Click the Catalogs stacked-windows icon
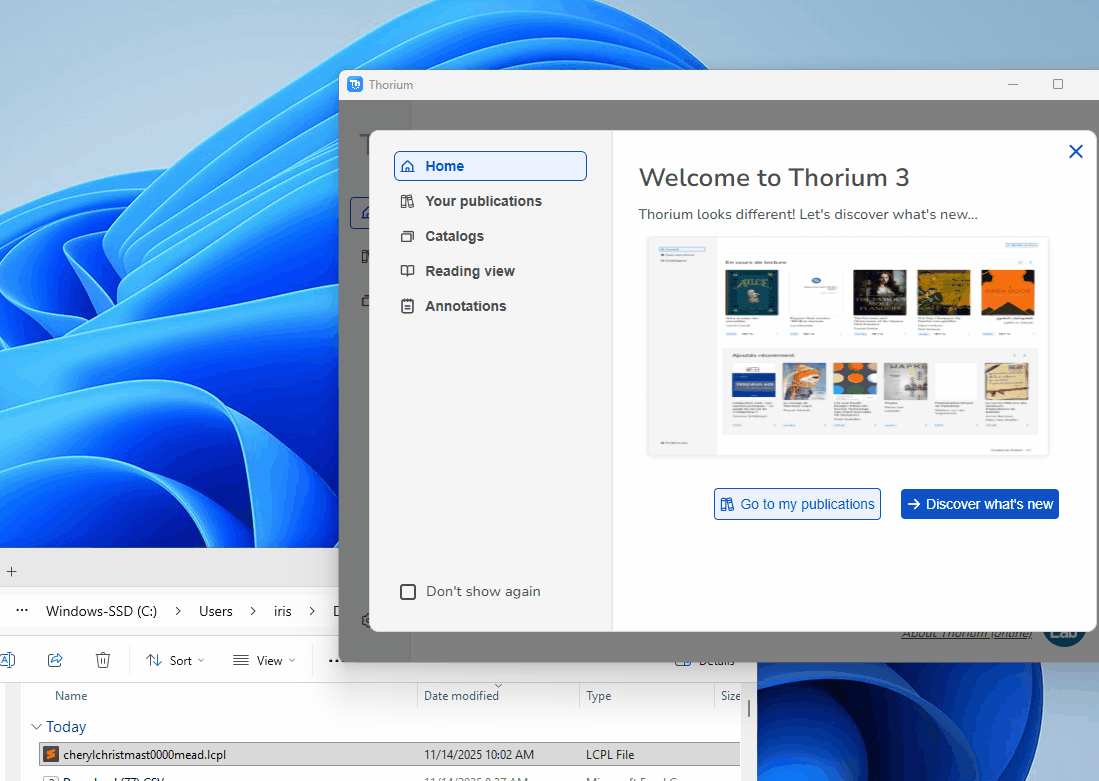This screenshot has height=781, width=1099. [407, 237]
